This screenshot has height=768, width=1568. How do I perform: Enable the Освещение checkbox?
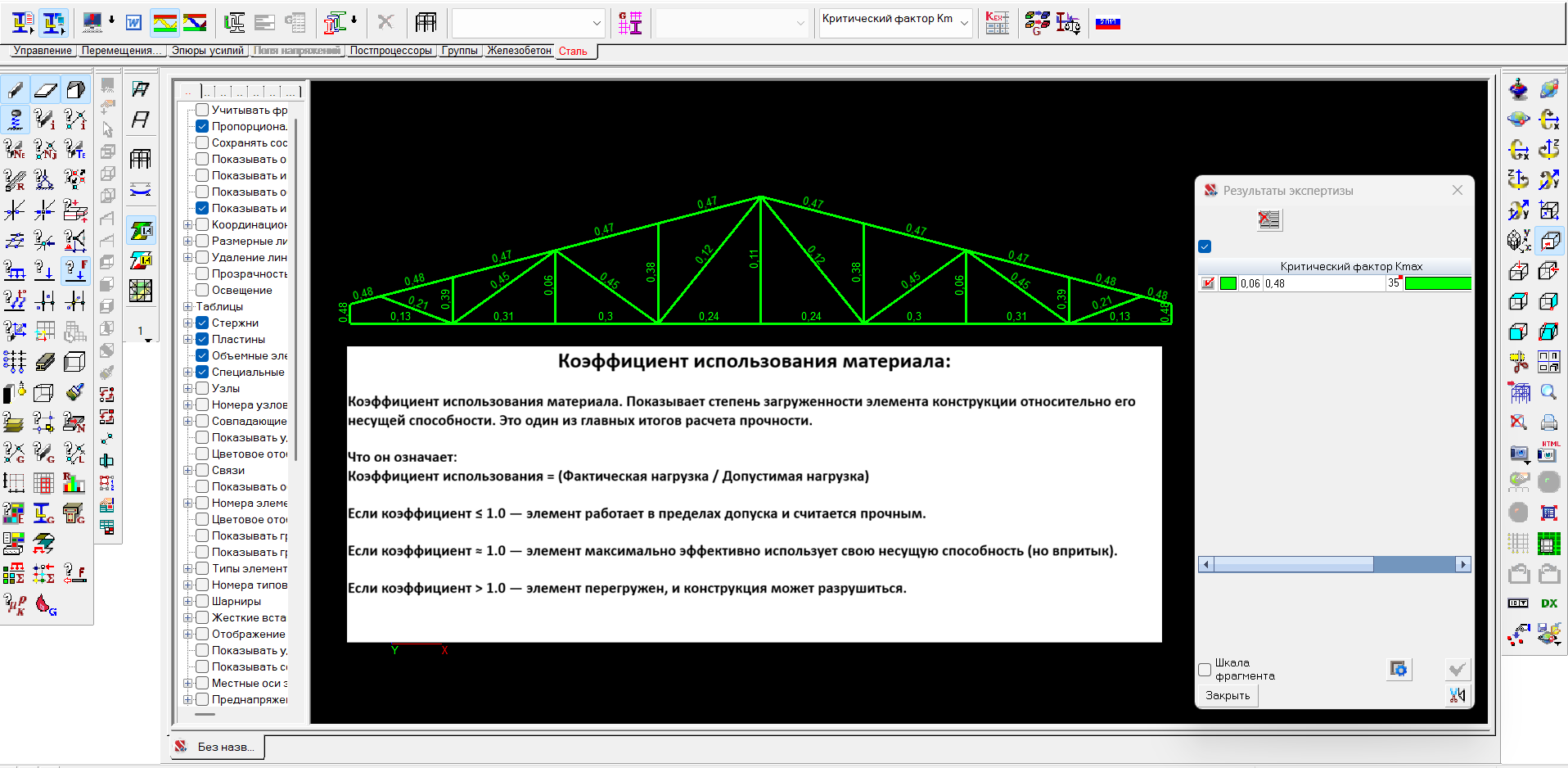[202, 290]
